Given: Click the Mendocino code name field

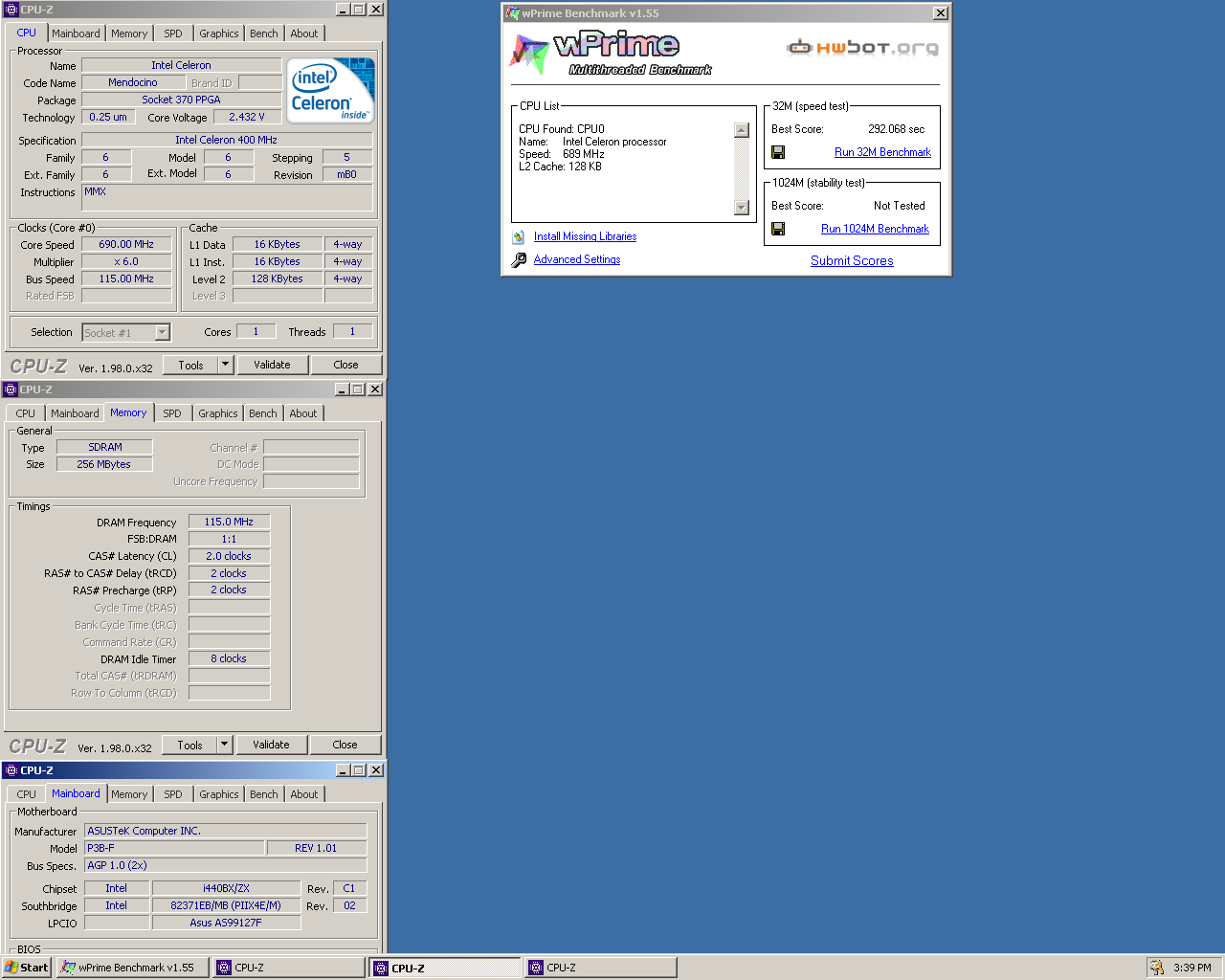Looking at the screenshot, I should pos(133,82).
